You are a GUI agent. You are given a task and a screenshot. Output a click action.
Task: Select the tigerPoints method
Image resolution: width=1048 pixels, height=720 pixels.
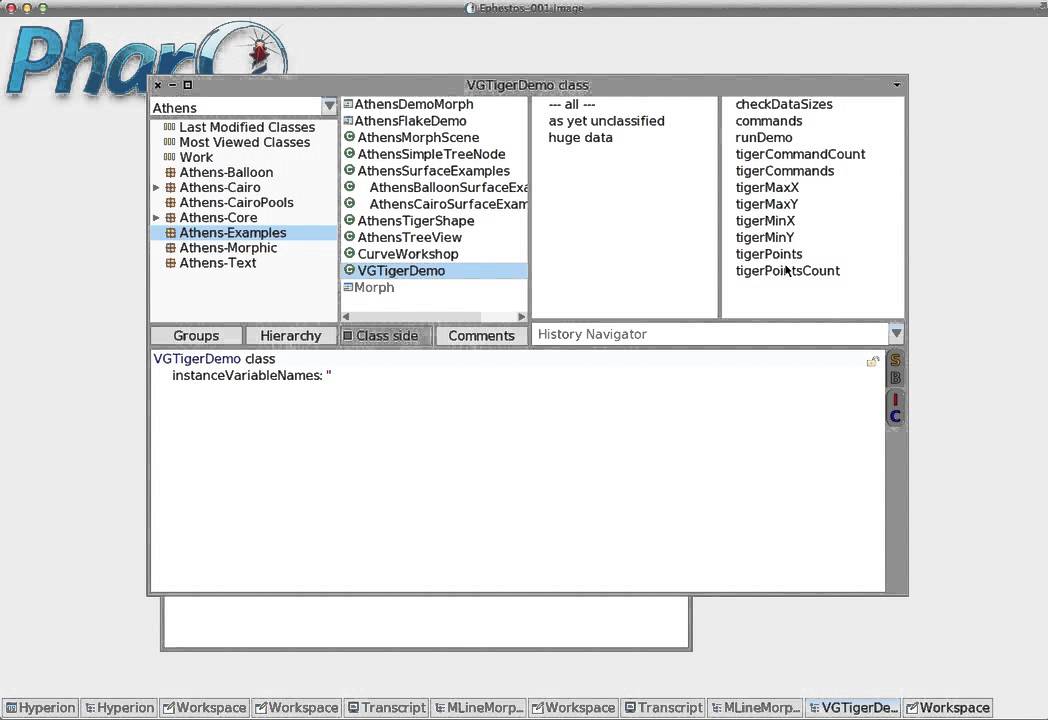(769, 254)
